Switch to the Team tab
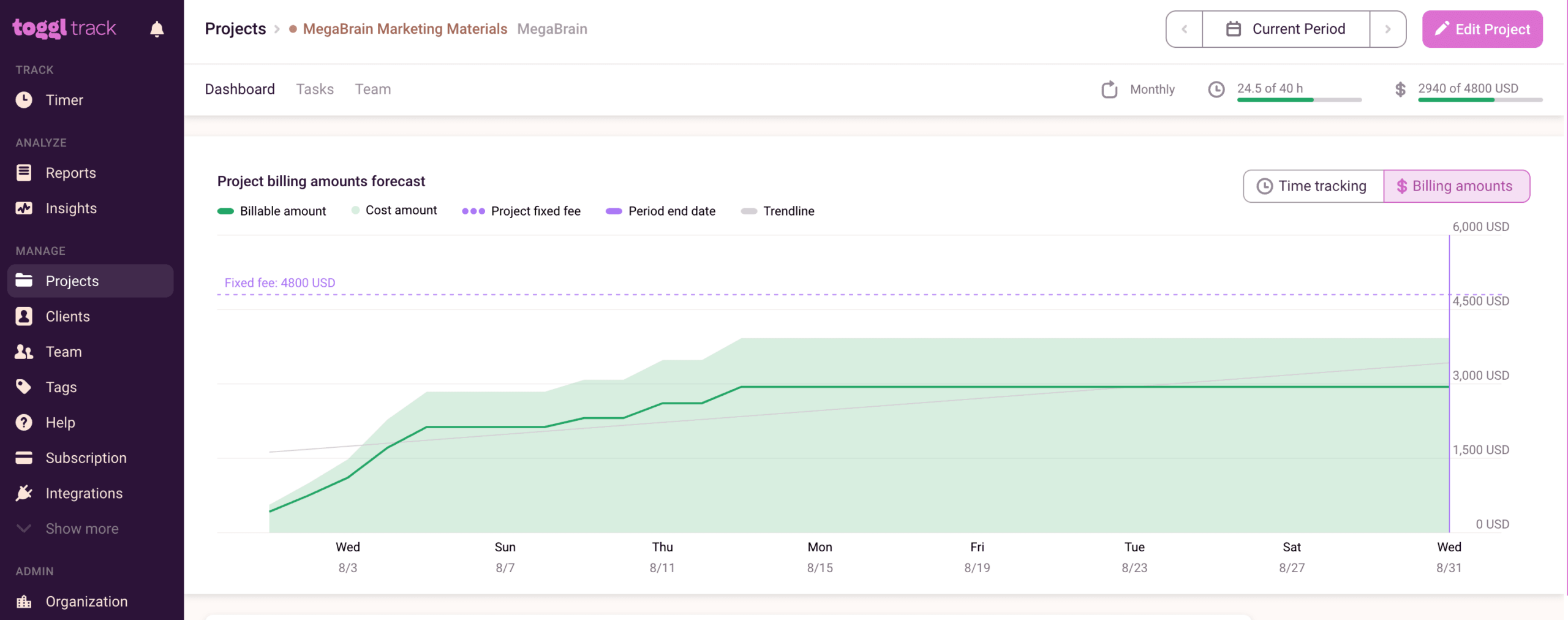This screenshot has width=1568, height=620. click(x=372, y=89)
